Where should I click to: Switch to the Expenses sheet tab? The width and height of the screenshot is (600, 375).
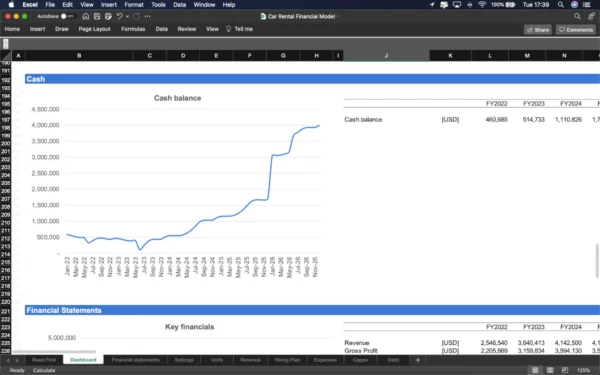tap(325, 360)
